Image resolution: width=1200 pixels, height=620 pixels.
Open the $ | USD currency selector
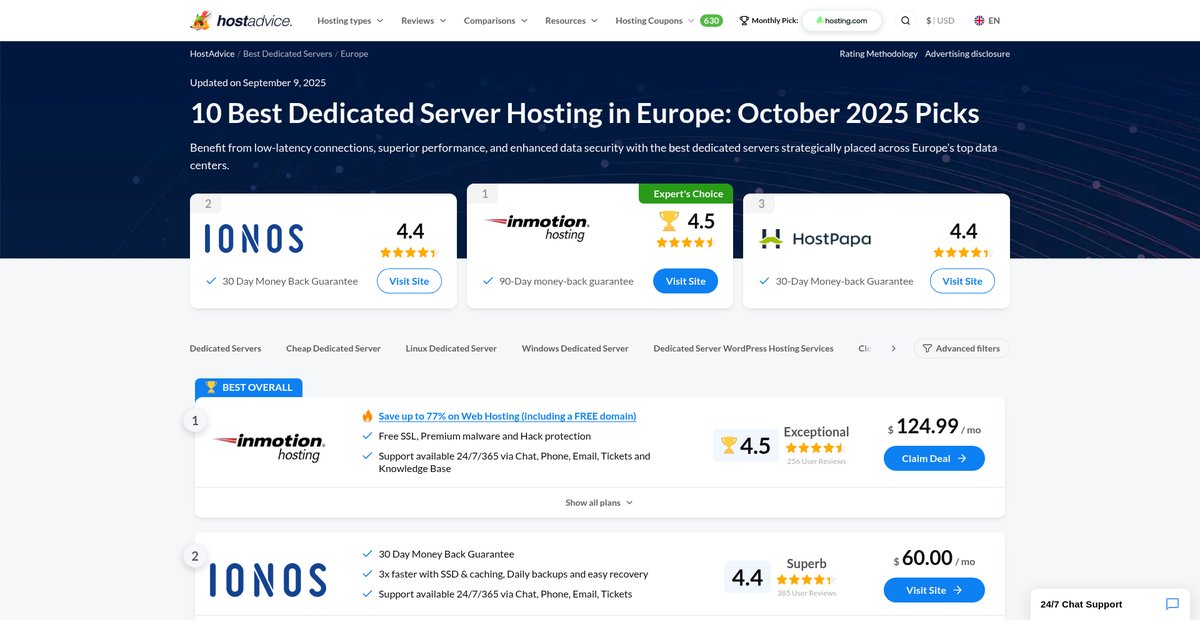[x=940, y=20]
